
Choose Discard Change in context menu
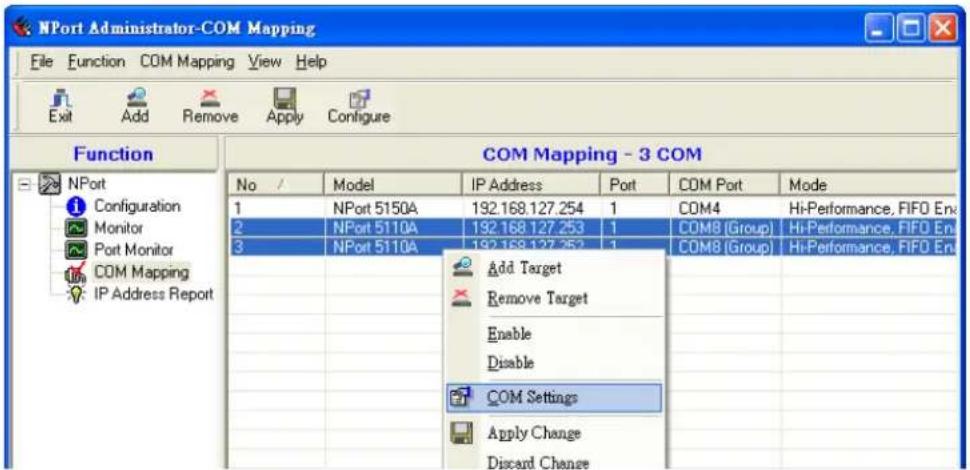click(x=556, y=461)
